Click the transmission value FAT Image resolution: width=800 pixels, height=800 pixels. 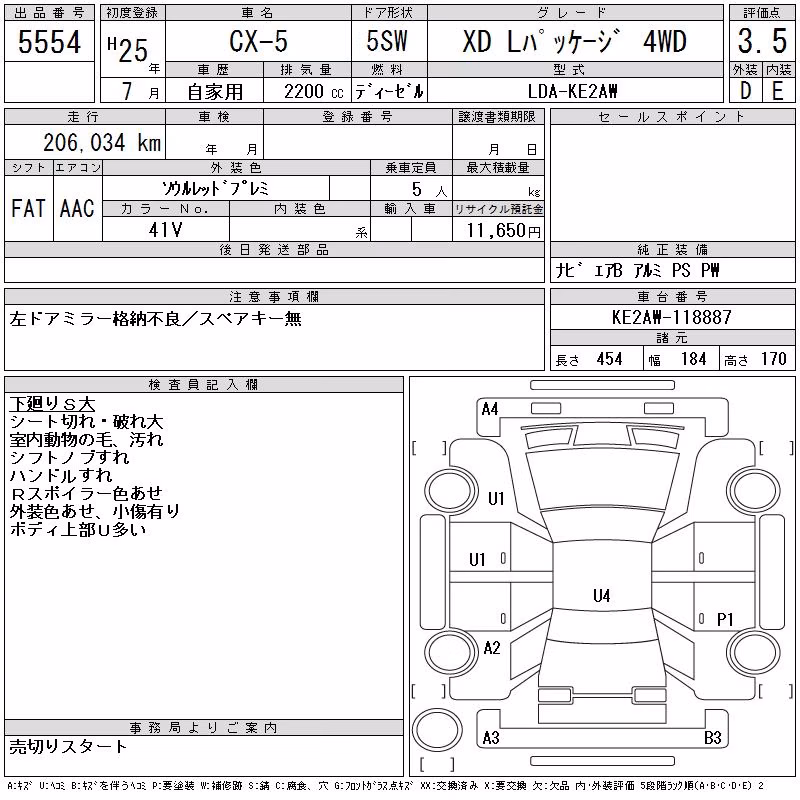pyautogui.click(x=28, y=208)
